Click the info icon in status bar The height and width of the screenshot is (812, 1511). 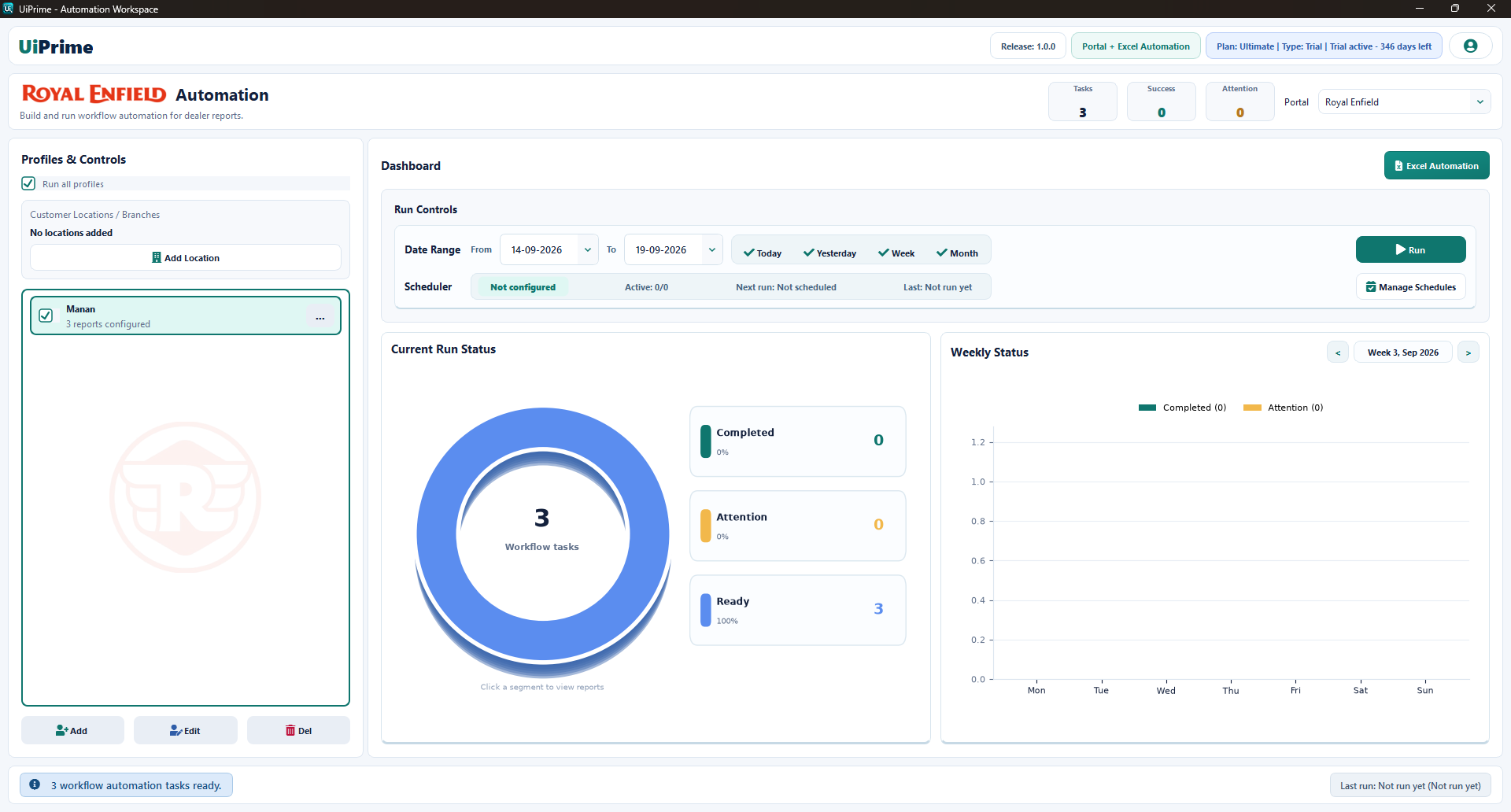click(x=35, y=784)
